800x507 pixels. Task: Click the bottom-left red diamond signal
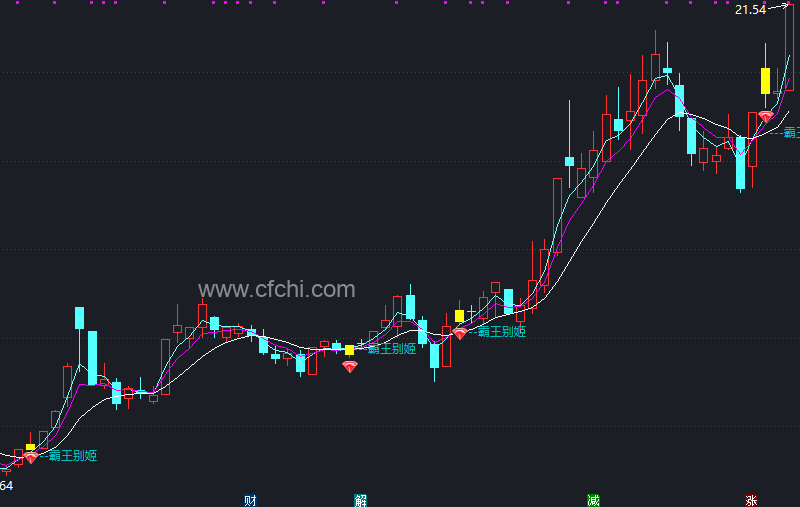pyautogui.click(x=31, y=458)
